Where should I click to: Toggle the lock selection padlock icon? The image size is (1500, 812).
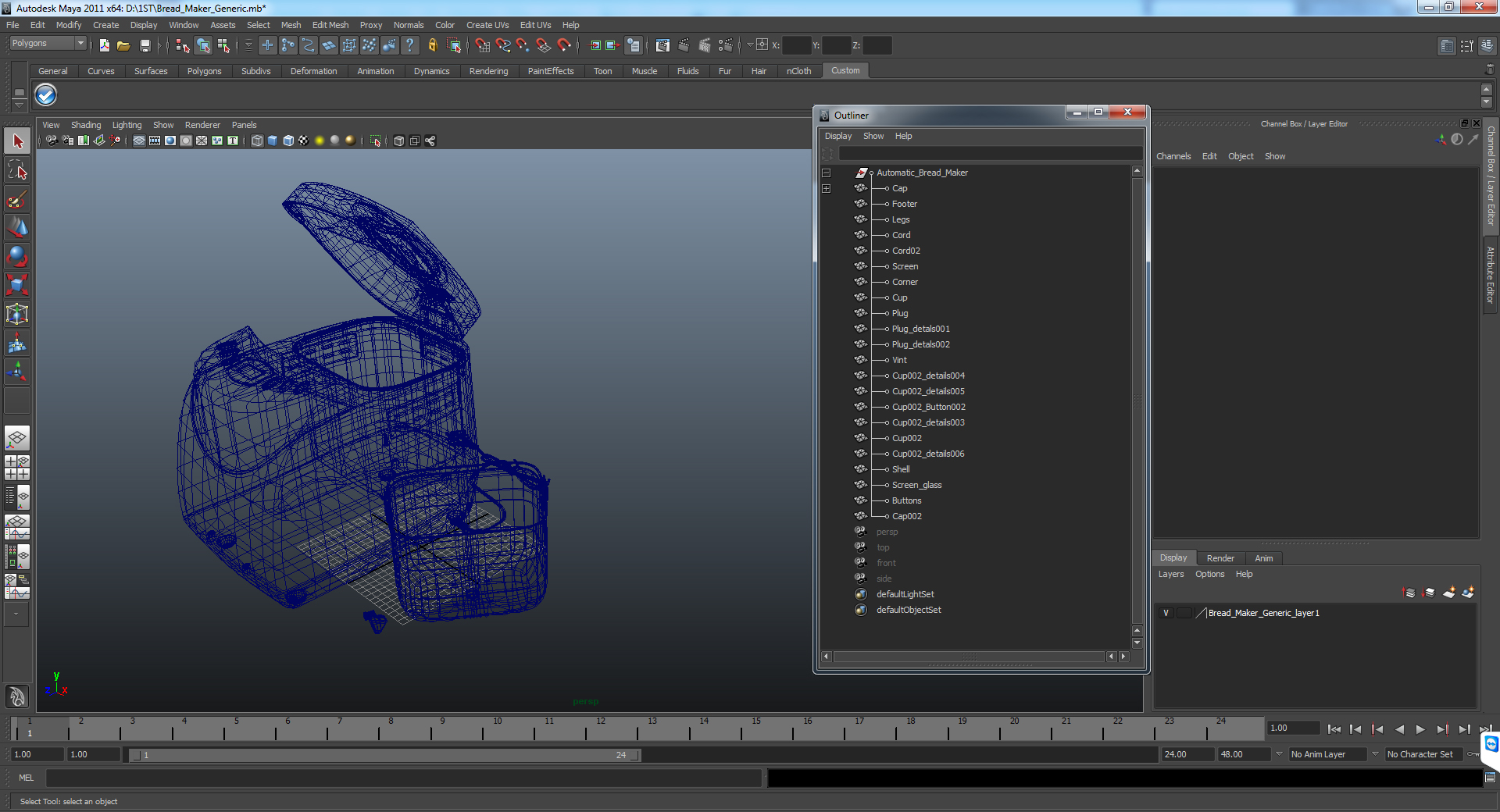coord(432,45)
